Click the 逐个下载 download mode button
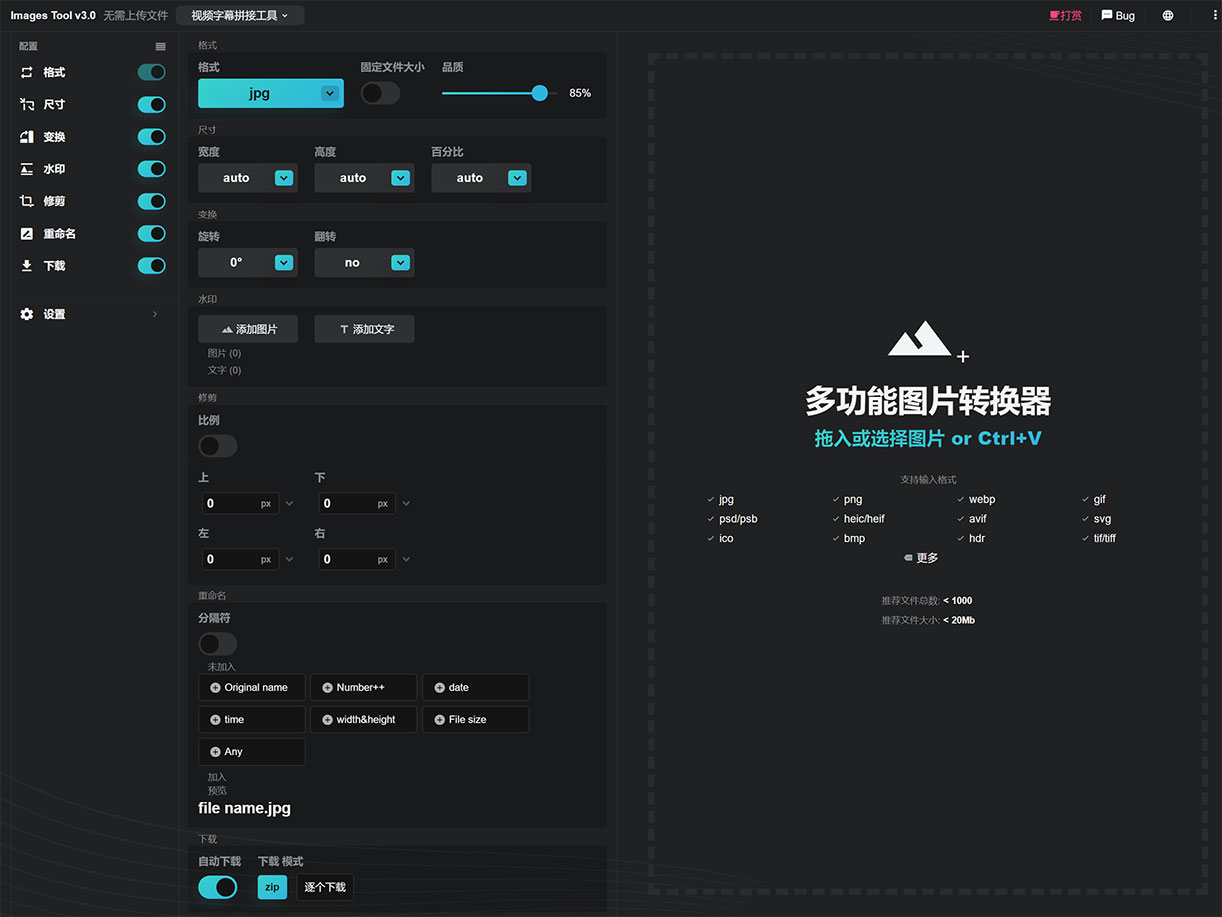Screen dimensions: 1222x917 click(325, 887)
